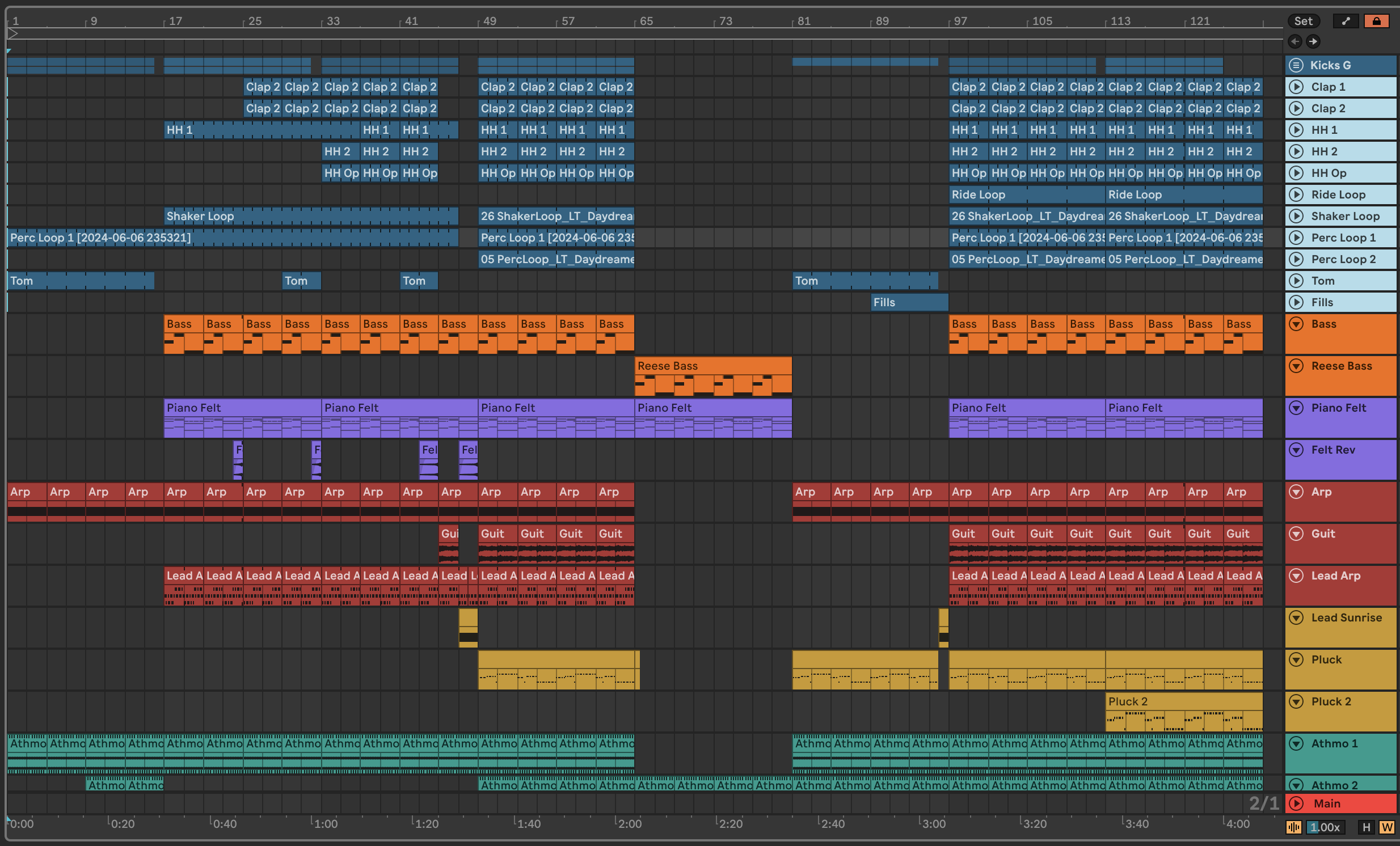The height and width of the screenshot is (846, 1400).
Task: Click the Kicks G group track icon
Action: tap(1296, 65)
